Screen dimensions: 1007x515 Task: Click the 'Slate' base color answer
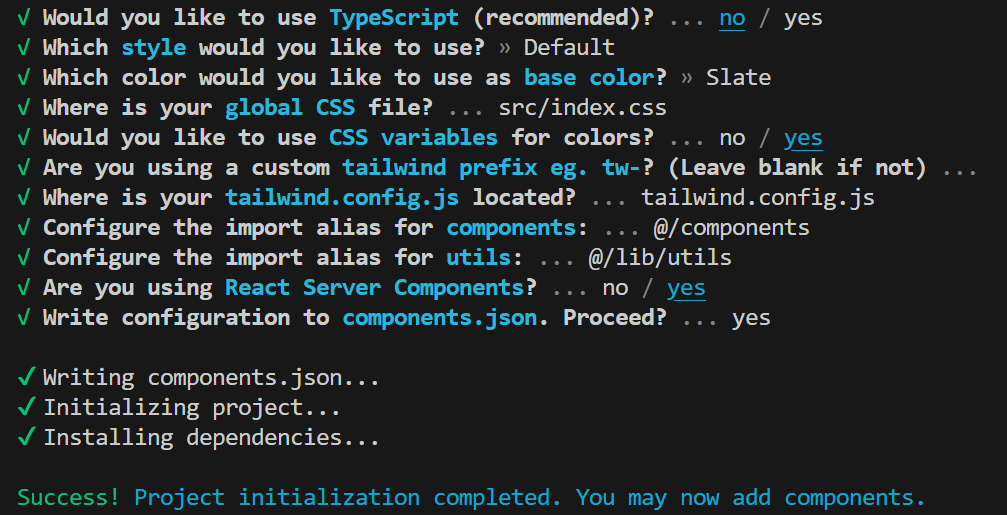[x=739, y=78]
